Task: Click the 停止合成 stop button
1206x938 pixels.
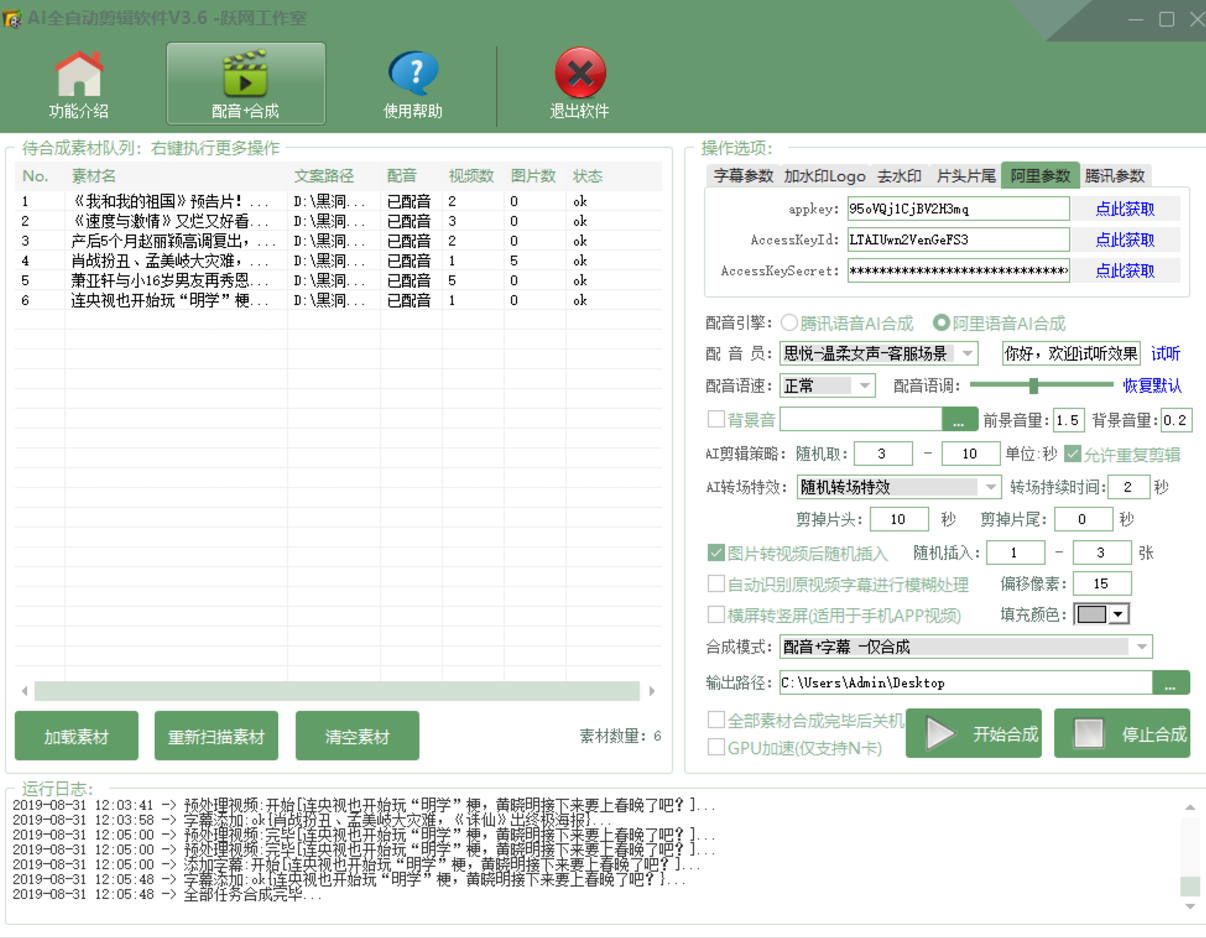Action: 1121,734
